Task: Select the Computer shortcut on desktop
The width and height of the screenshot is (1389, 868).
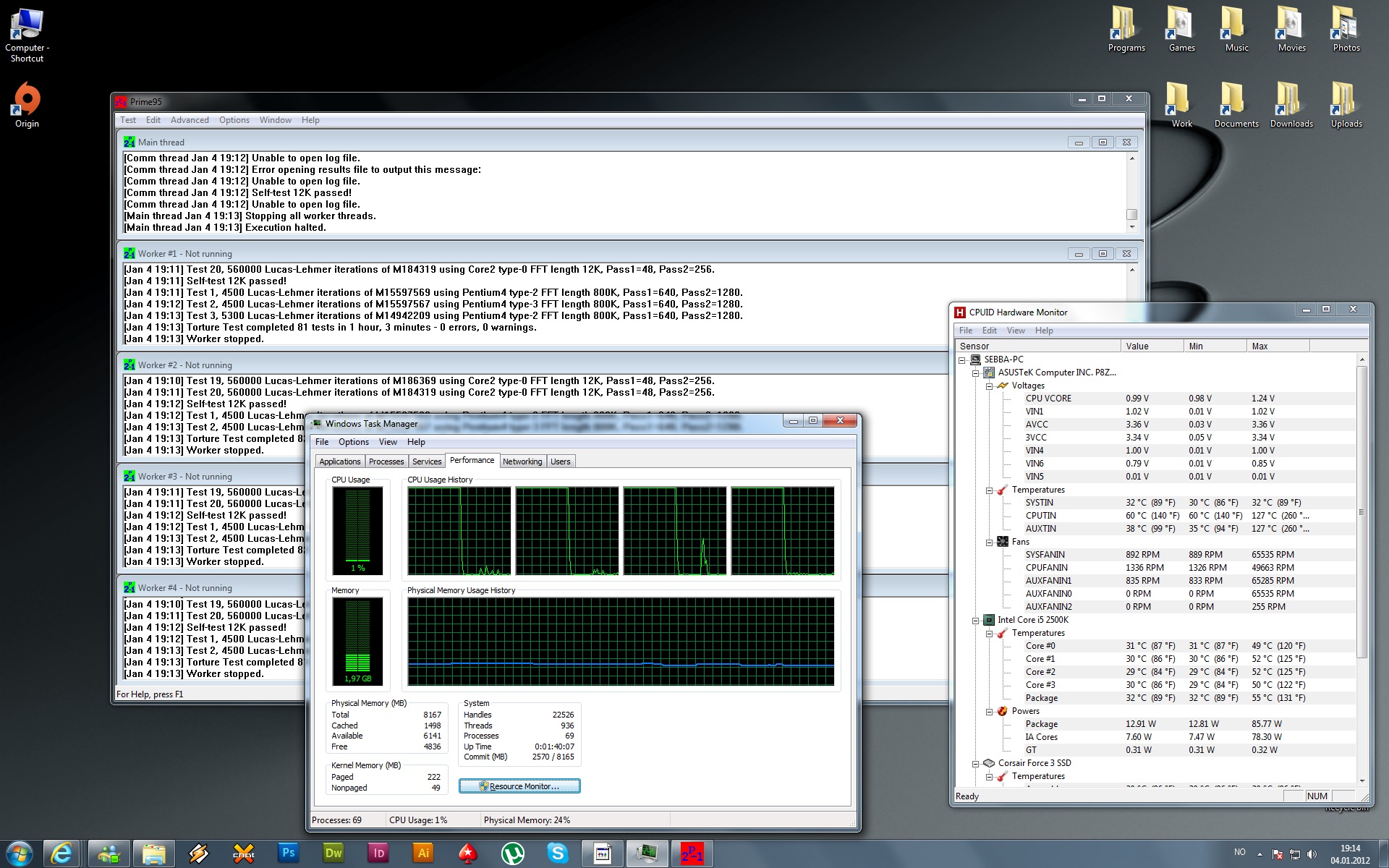Action: click(x=27, y=35)
